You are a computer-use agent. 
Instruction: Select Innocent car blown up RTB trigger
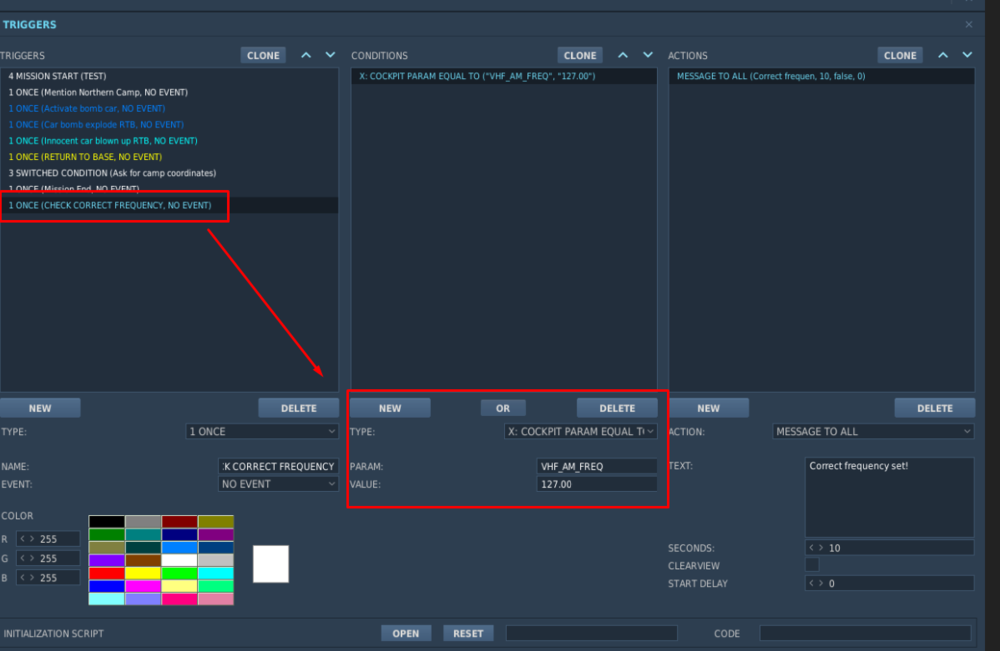169,140
